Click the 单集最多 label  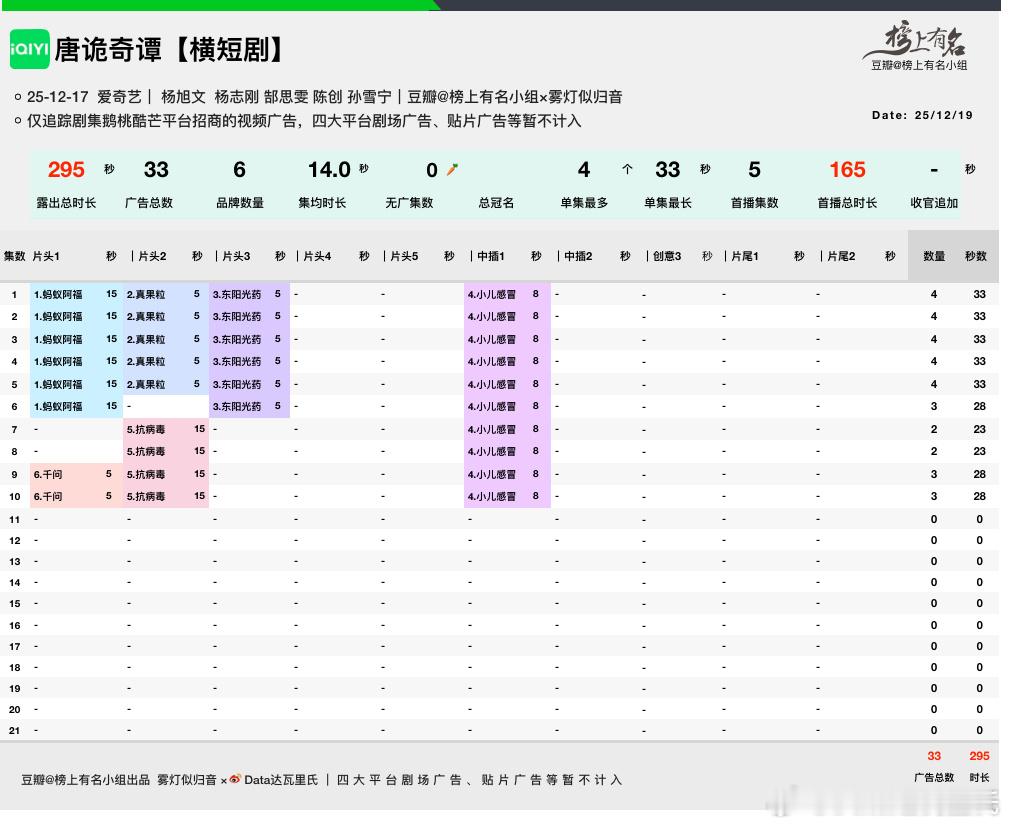click(x=584, y=203)
